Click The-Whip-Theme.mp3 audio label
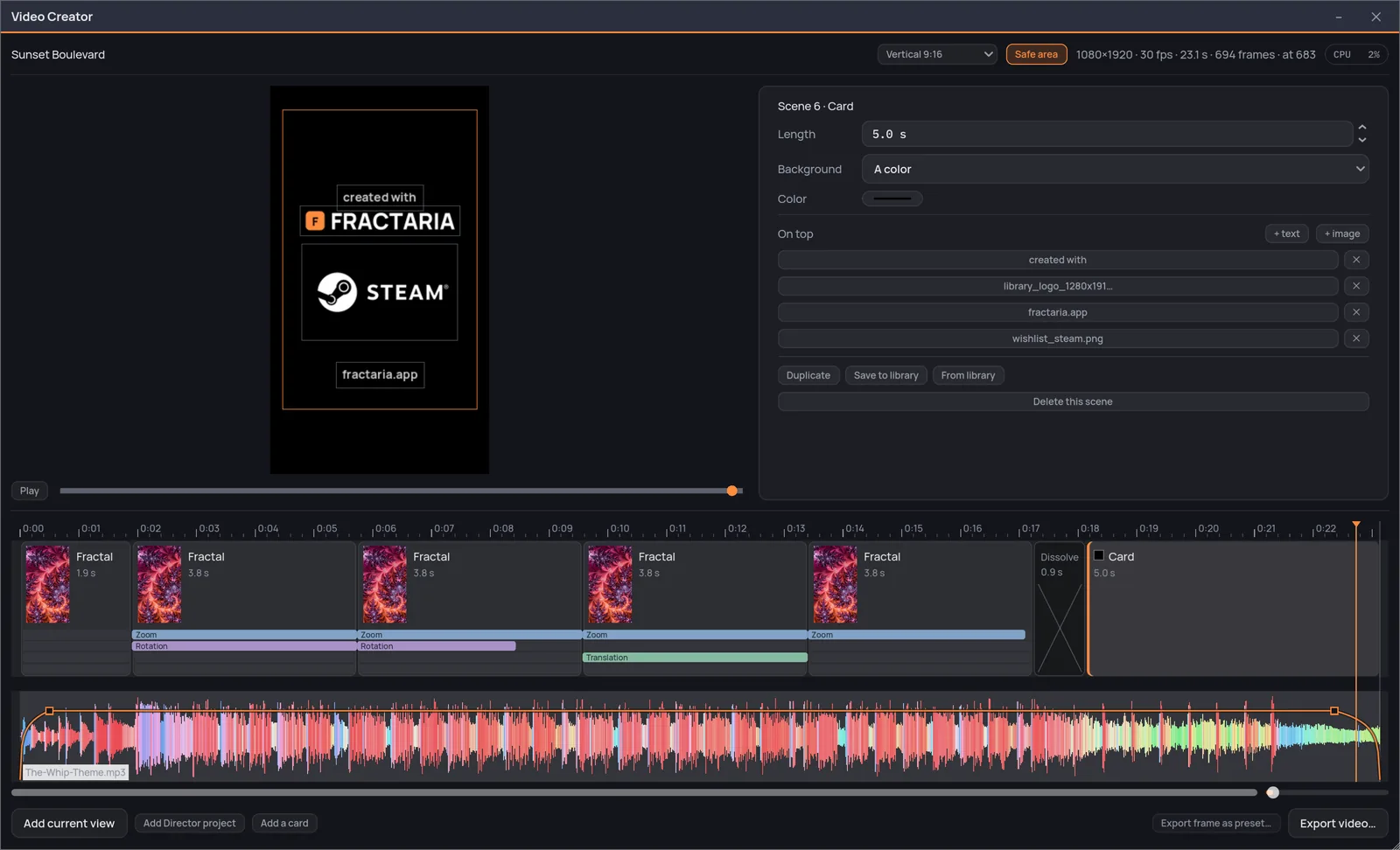The height and width of the screenshot is (850, 1400). pos(75,772)
